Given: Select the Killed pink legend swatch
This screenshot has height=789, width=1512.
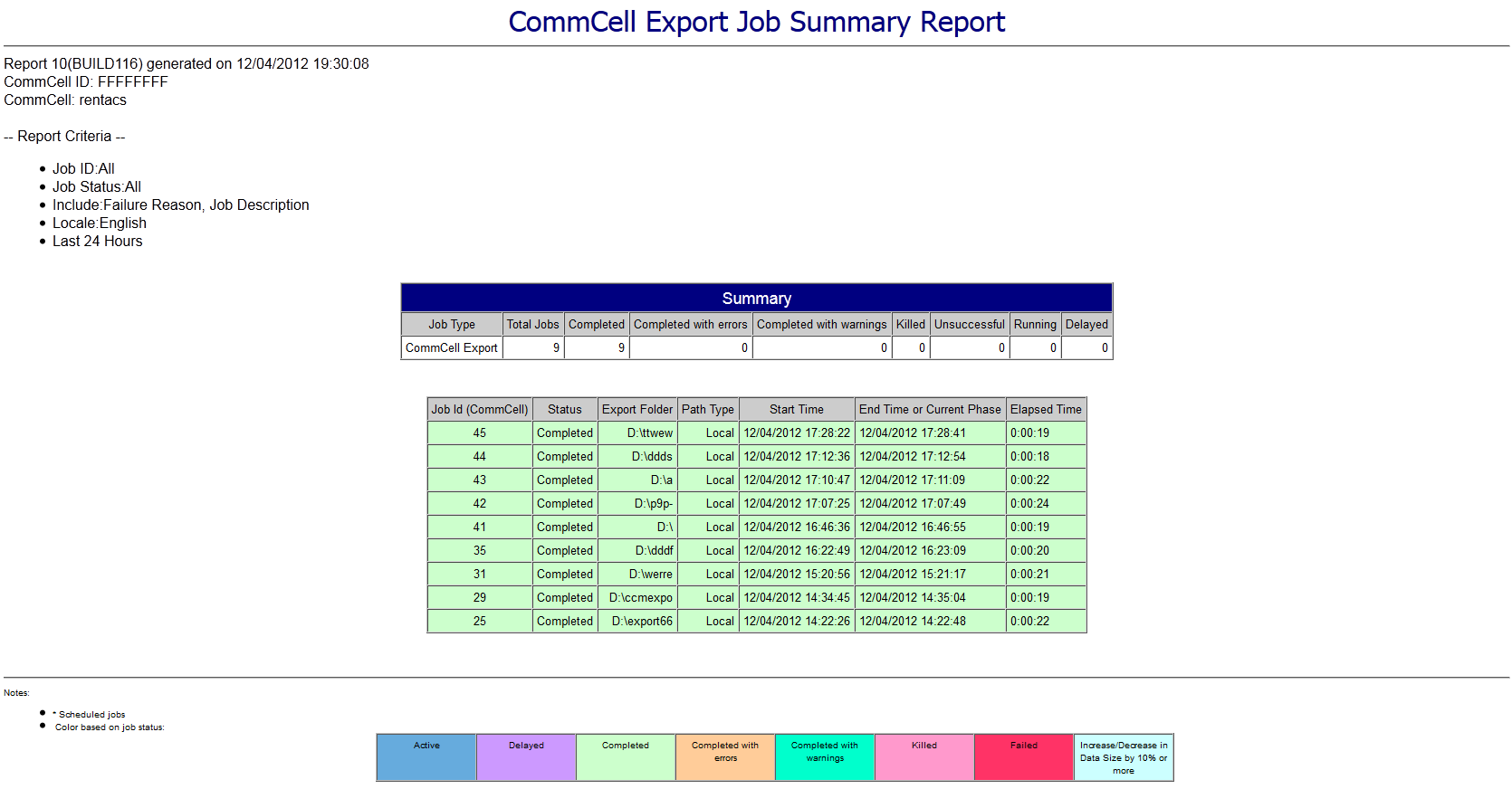Looking at the screenshot, I should tap(924, 757).
